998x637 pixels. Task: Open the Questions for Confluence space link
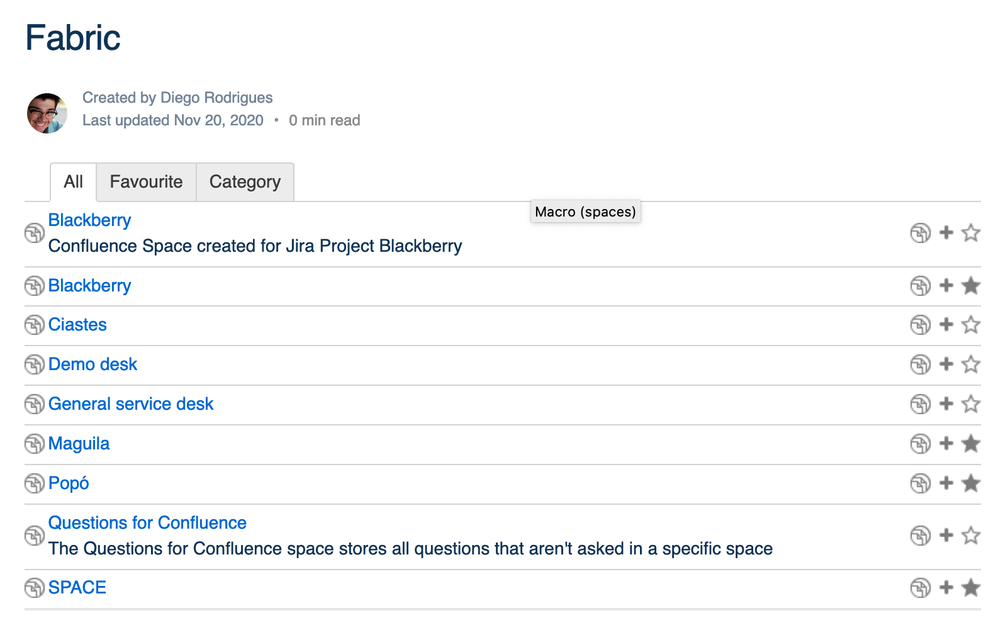pos(147,523)
